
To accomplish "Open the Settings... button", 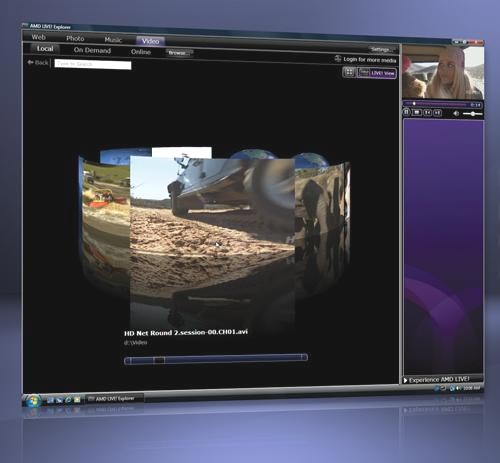I will 382,49.
